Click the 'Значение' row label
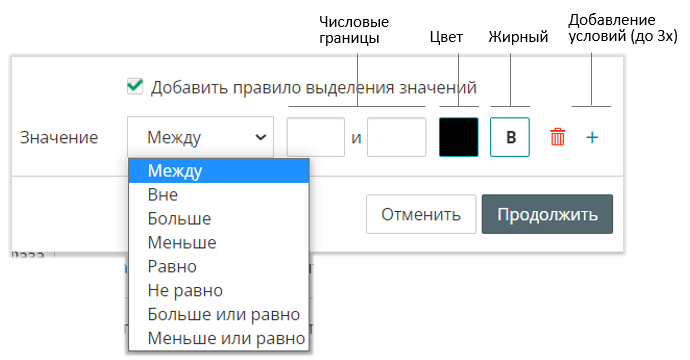The width and height of the screenshot is (690, 360). click(x=59, y=137)
